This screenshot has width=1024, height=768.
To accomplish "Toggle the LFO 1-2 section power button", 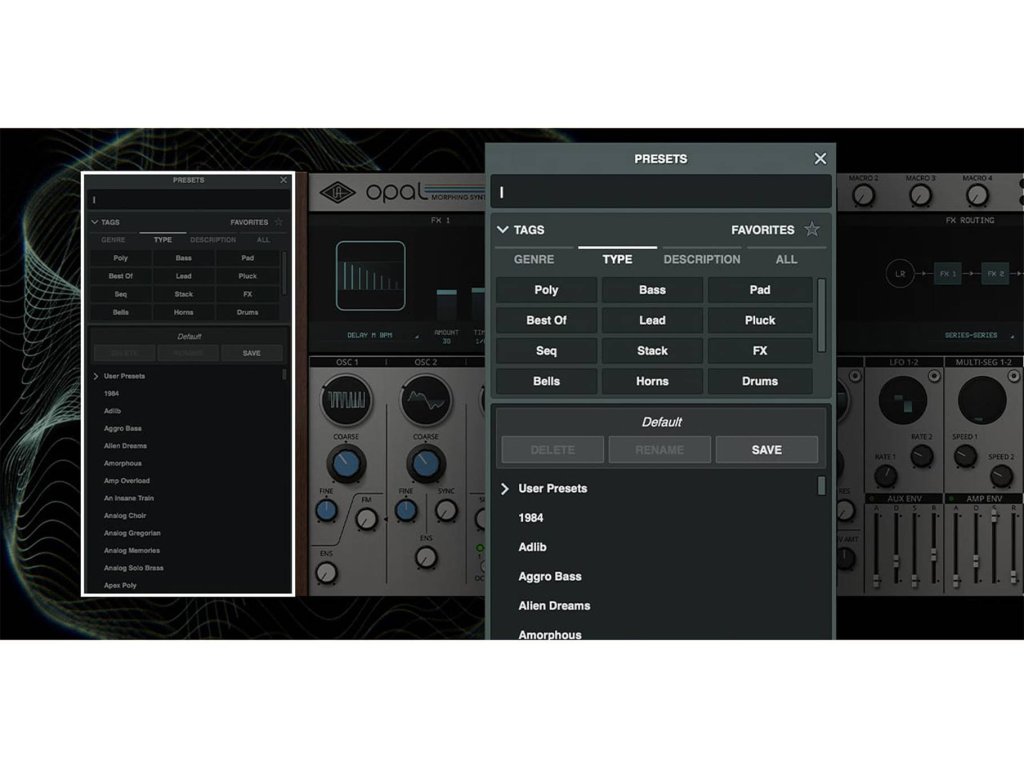I will (x=935, y=376).
